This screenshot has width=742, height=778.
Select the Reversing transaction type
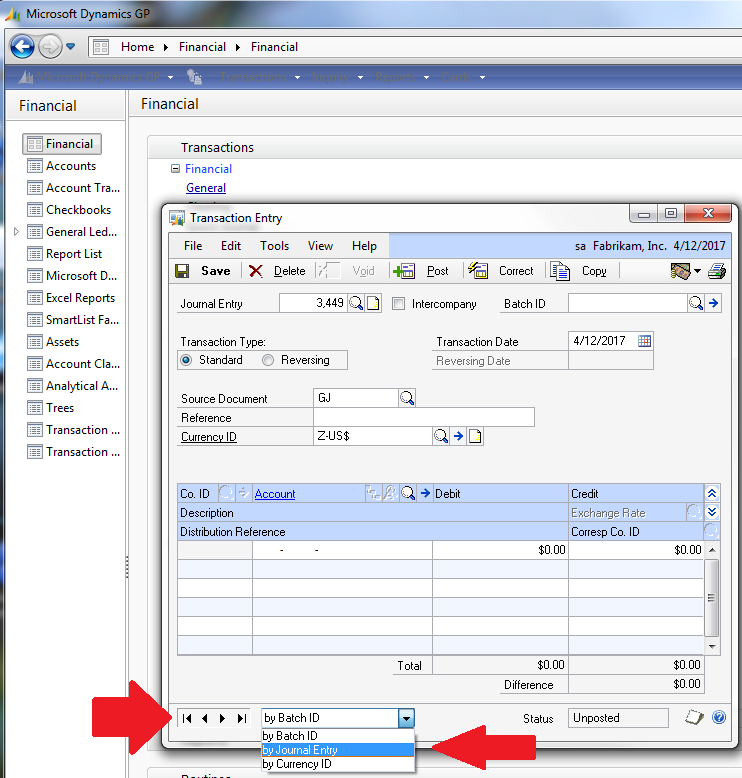(268, 360)
